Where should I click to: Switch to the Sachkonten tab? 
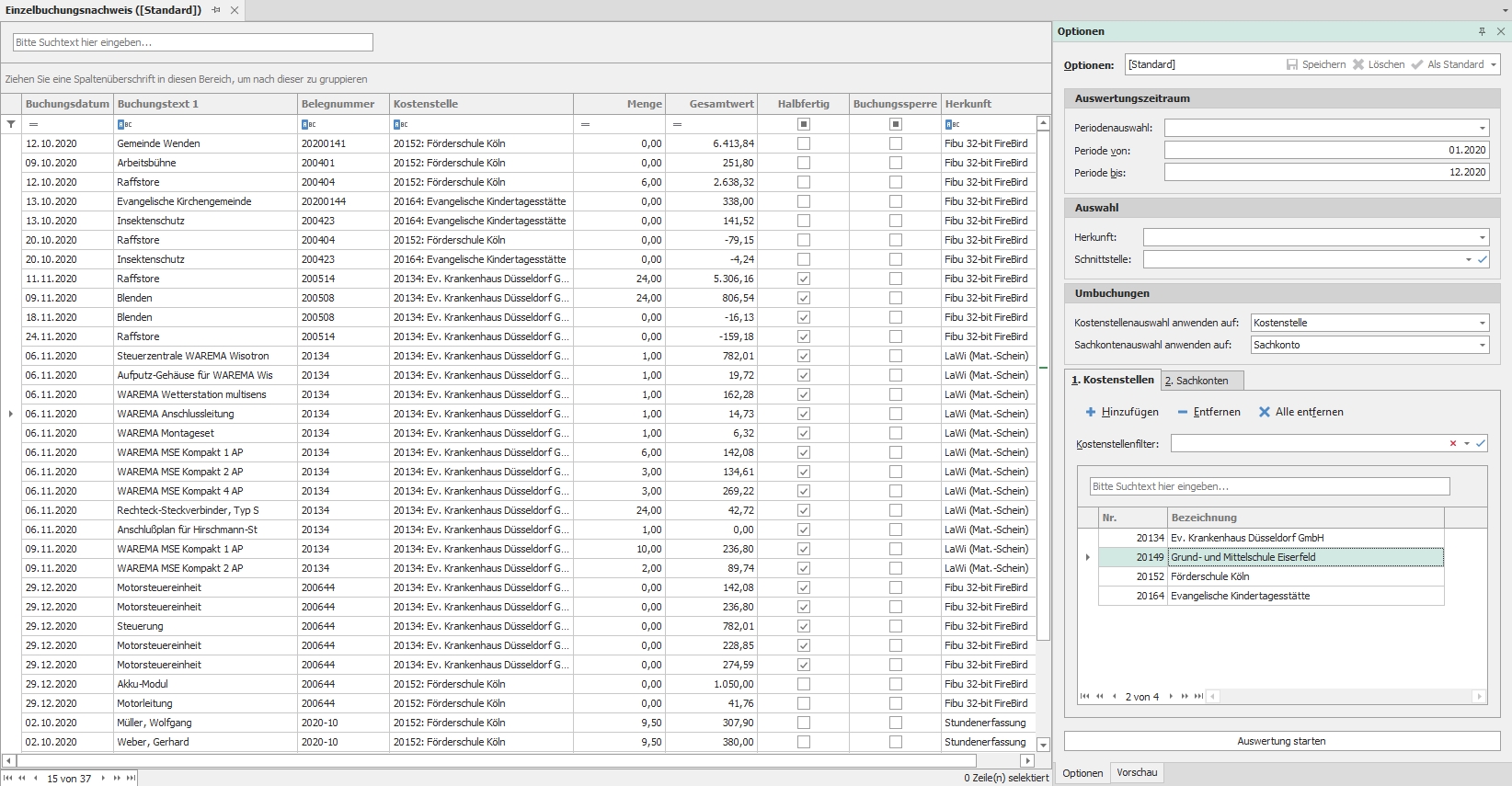pos(1201,381)
